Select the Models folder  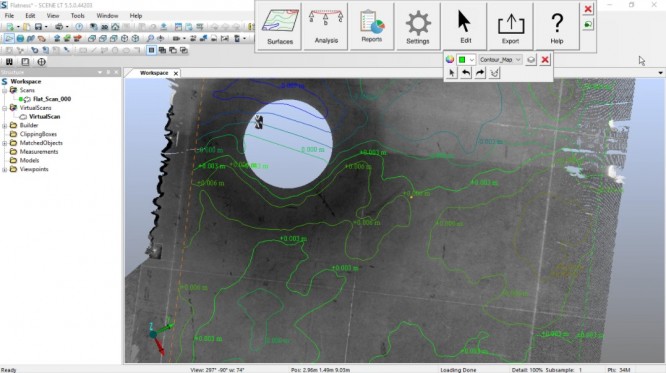pos(29,161)
